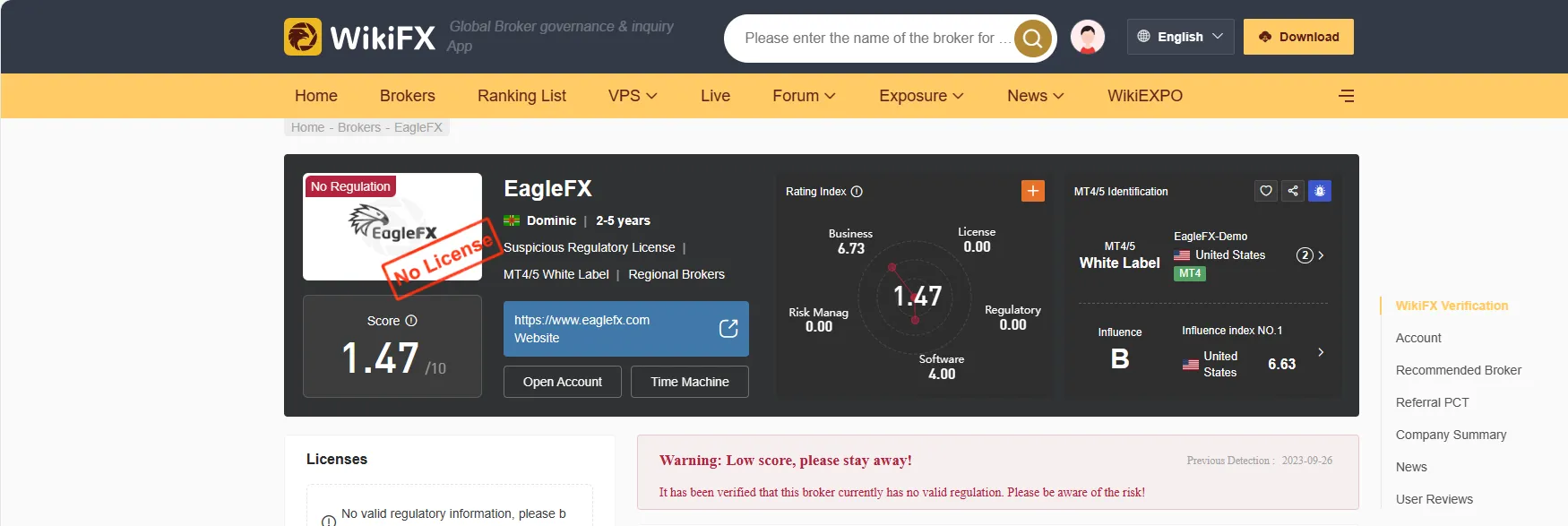Image resolution: width=1568 pixels, height=526 pixels.
Task: Go to Home in navigation bar
Action: pos(316,96)
